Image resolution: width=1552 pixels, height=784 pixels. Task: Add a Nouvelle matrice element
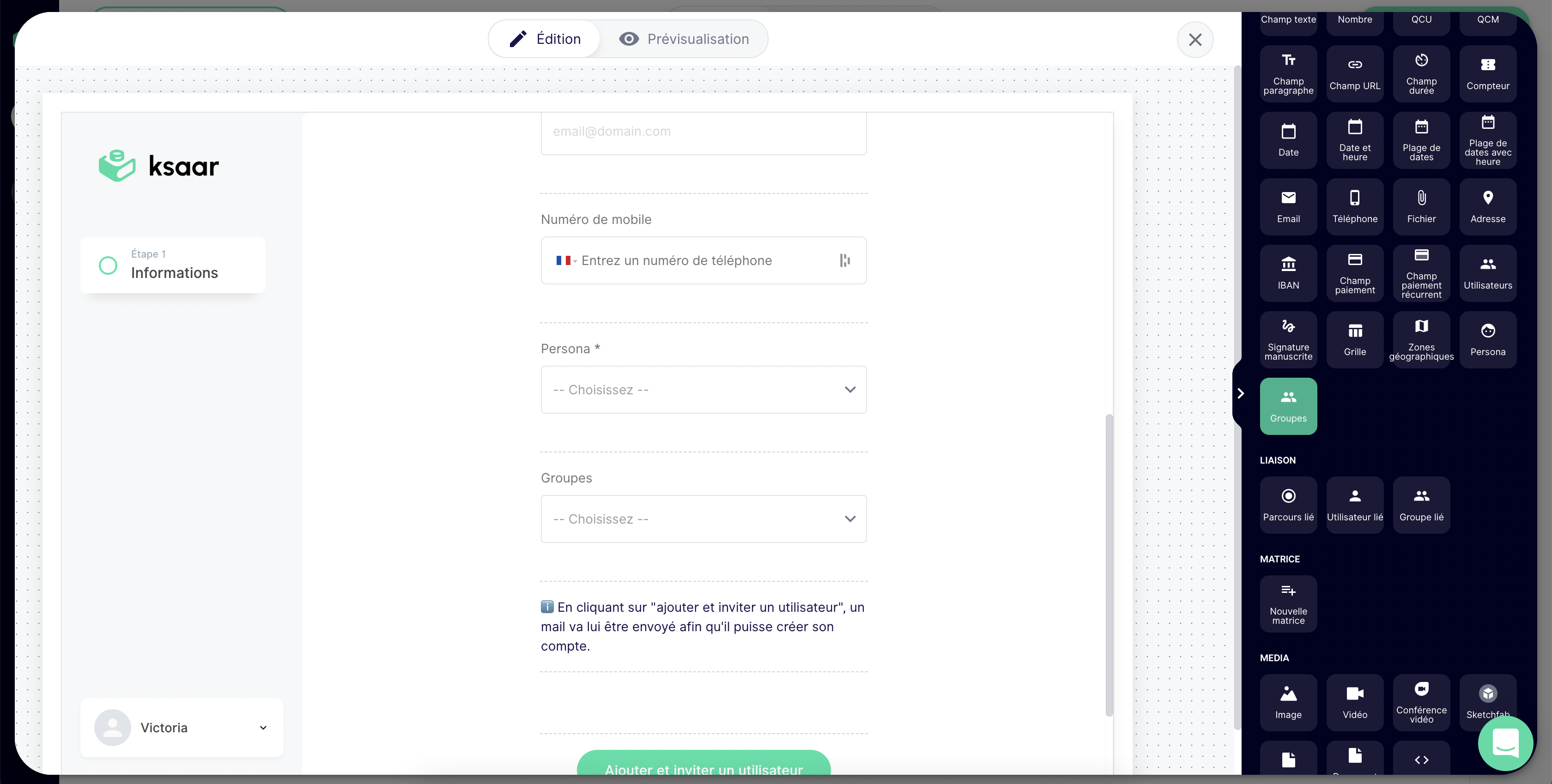click(1288, 604)
